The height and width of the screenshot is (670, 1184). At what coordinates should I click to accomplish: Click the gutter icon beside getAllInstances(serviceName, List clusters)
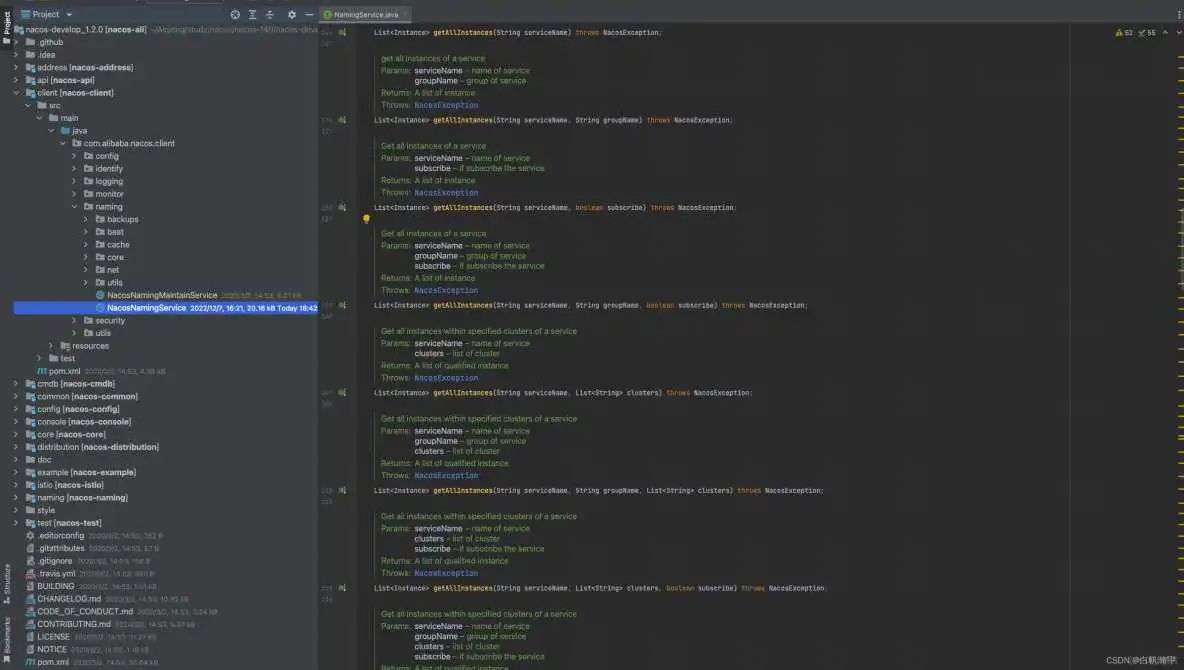point(342,393)
